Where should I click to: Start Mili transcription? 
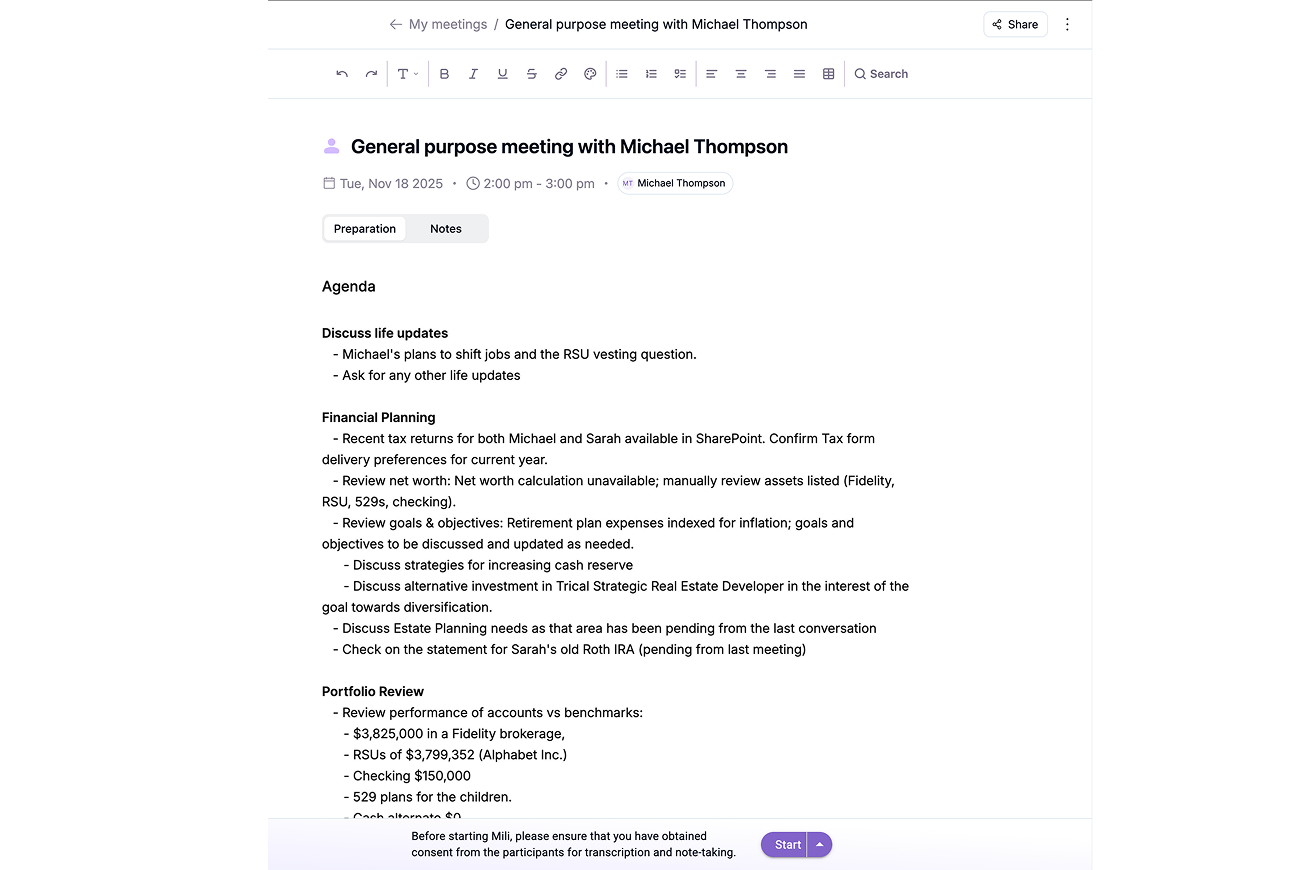click(787, 845)
